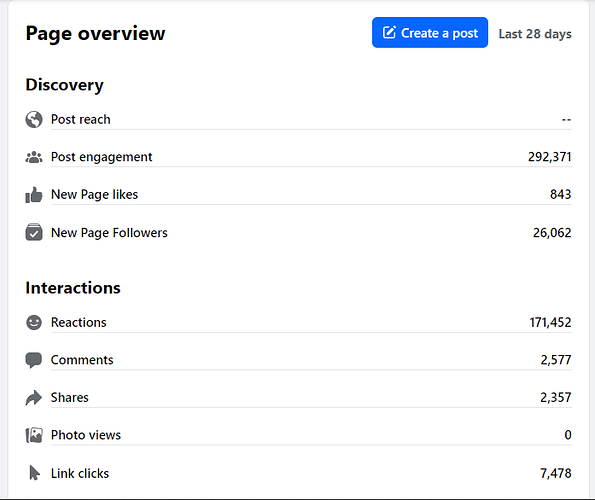Open the Last 28 days date range
595x500 pixels.
535,34
